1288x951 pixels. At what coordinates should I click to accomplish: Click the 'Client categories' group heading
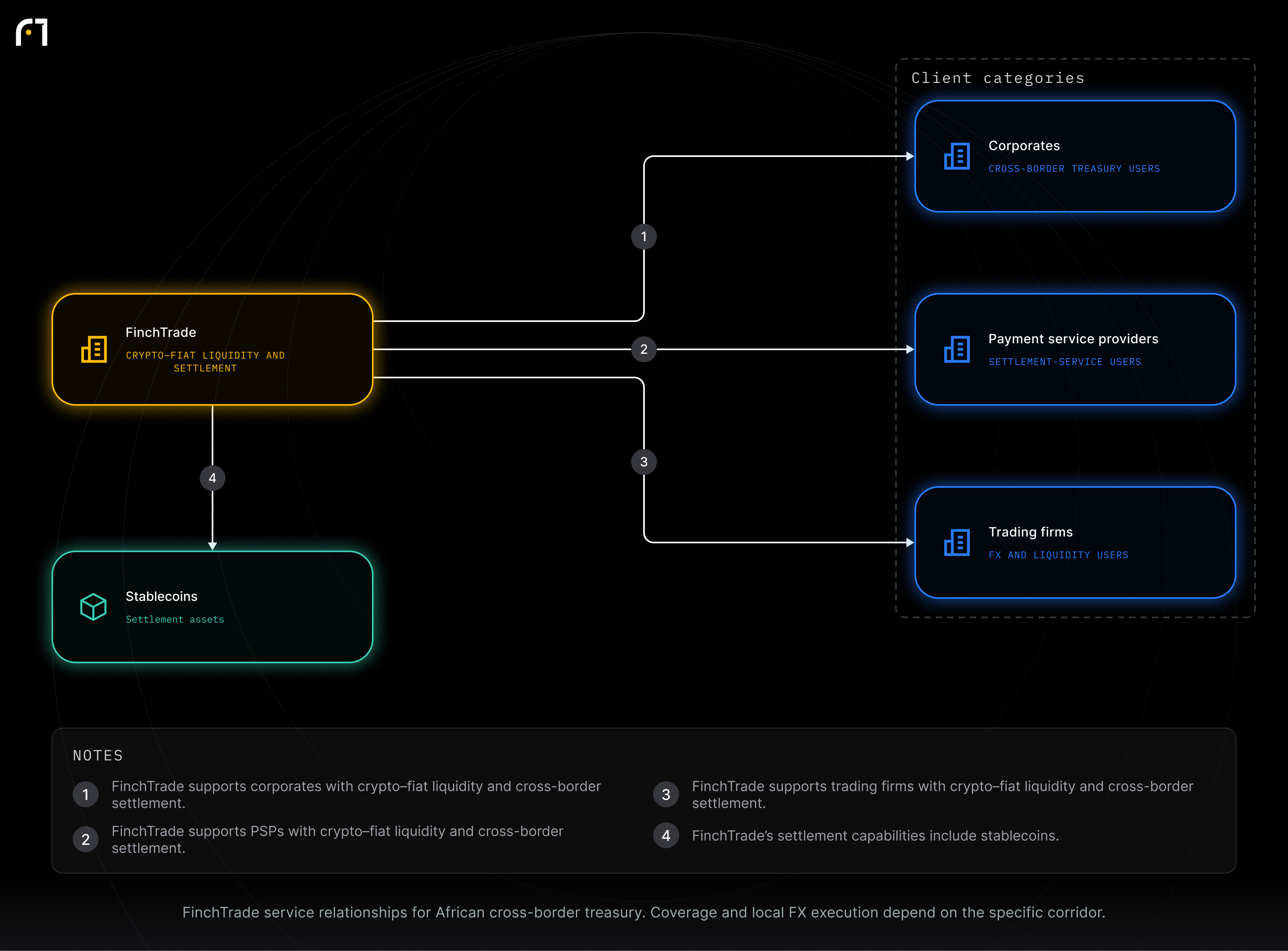click(998, 78)
